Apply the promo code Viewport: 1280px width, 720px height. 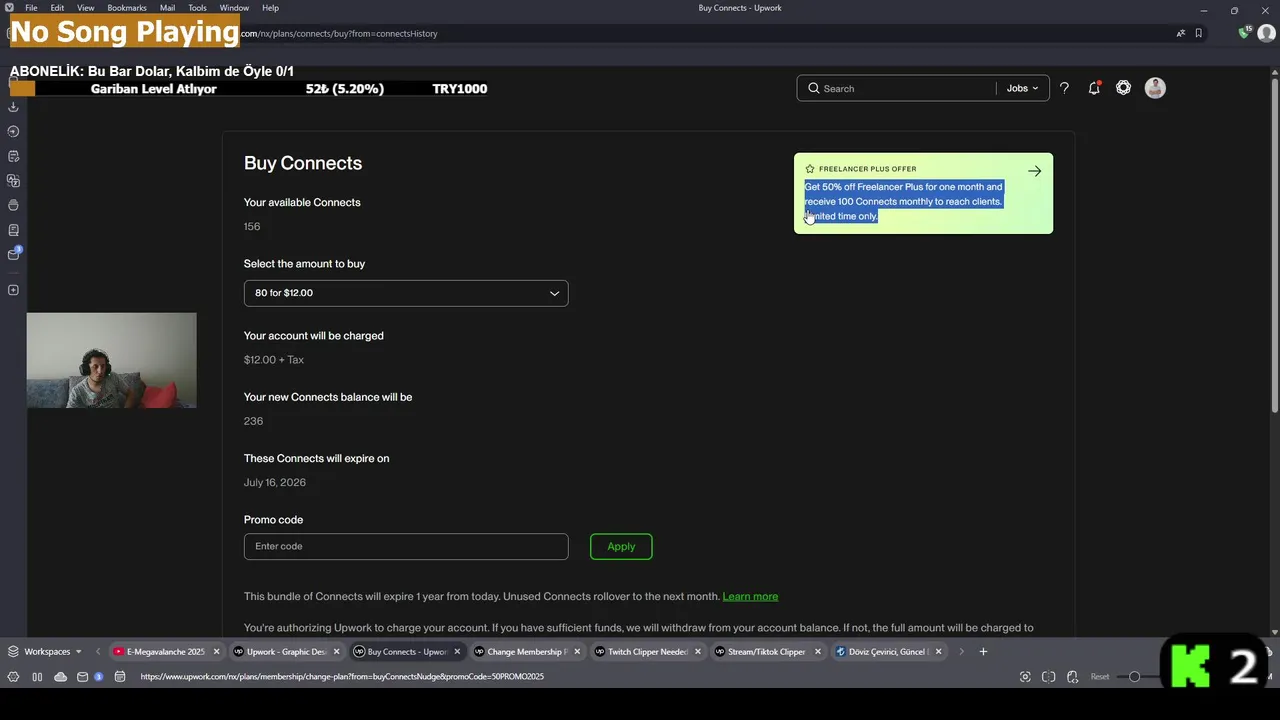tap(621, 546)
